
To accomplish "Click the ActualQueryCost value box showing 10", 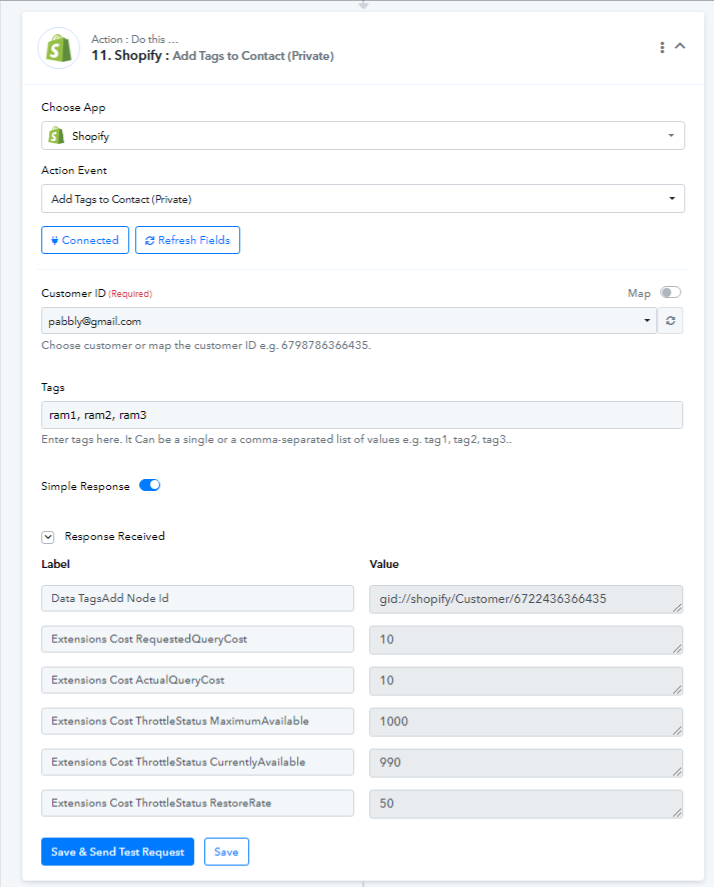I will [x=526, y=681].
